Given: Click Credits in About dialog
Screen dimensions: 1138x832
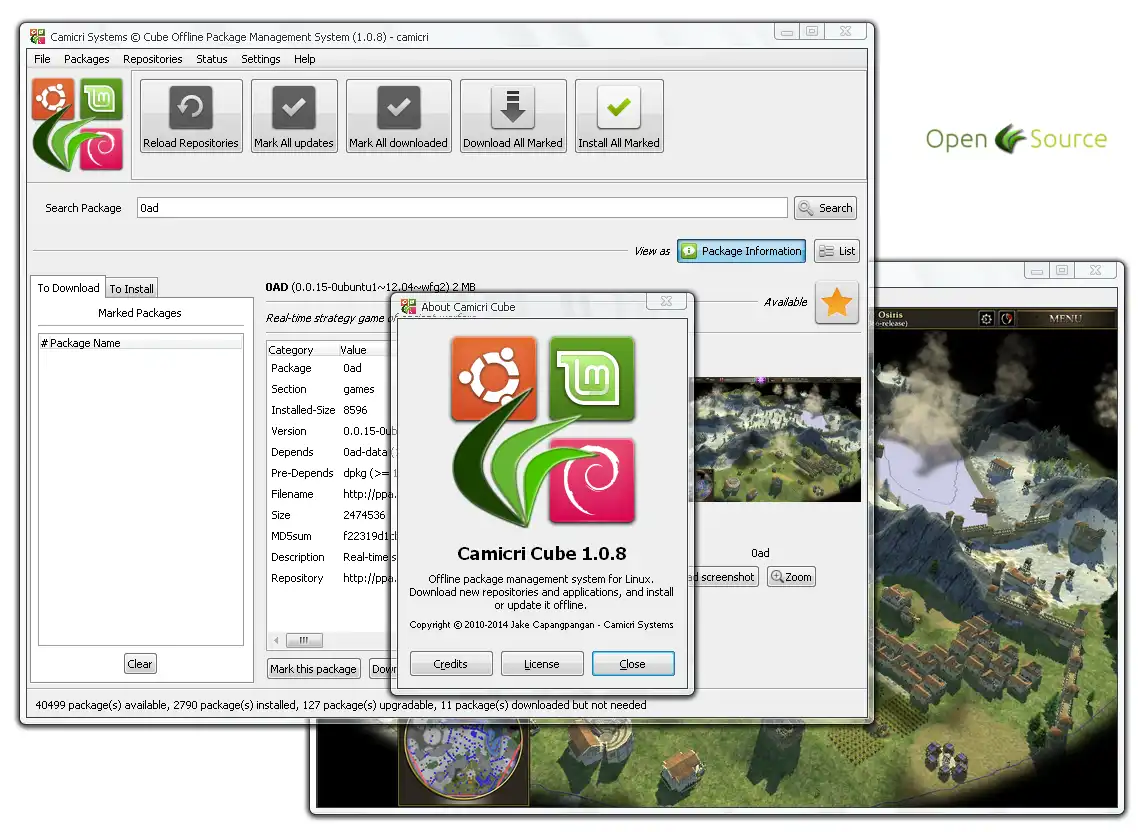Looking at the screenshot, I should point(451,664).
